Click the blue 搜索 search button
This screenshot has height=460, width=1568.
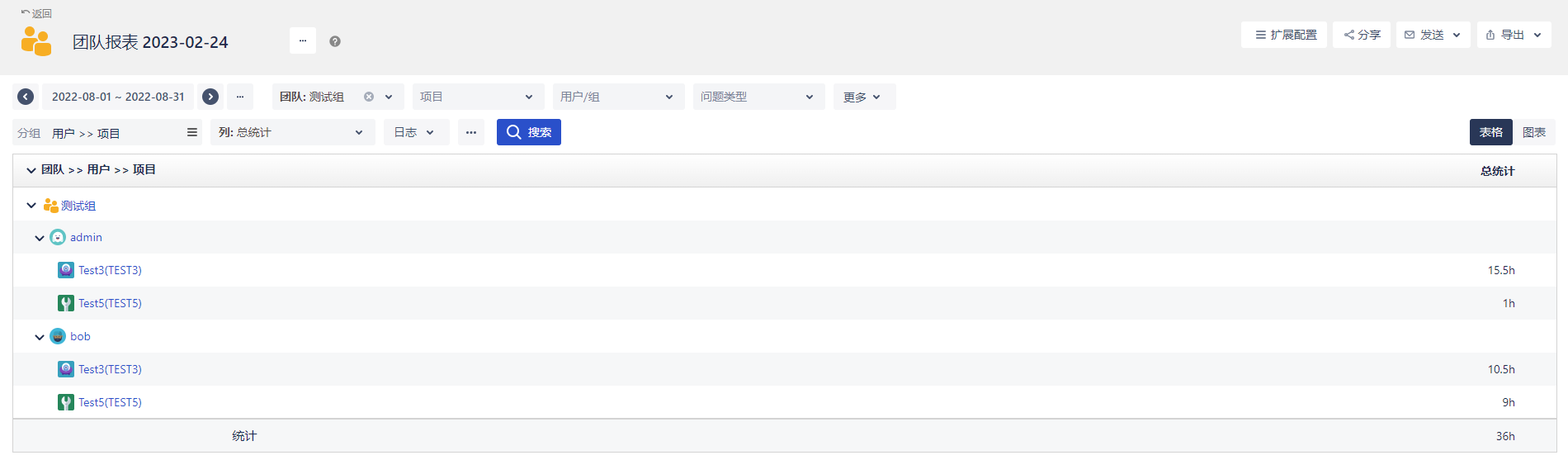[x=529, y=132]
